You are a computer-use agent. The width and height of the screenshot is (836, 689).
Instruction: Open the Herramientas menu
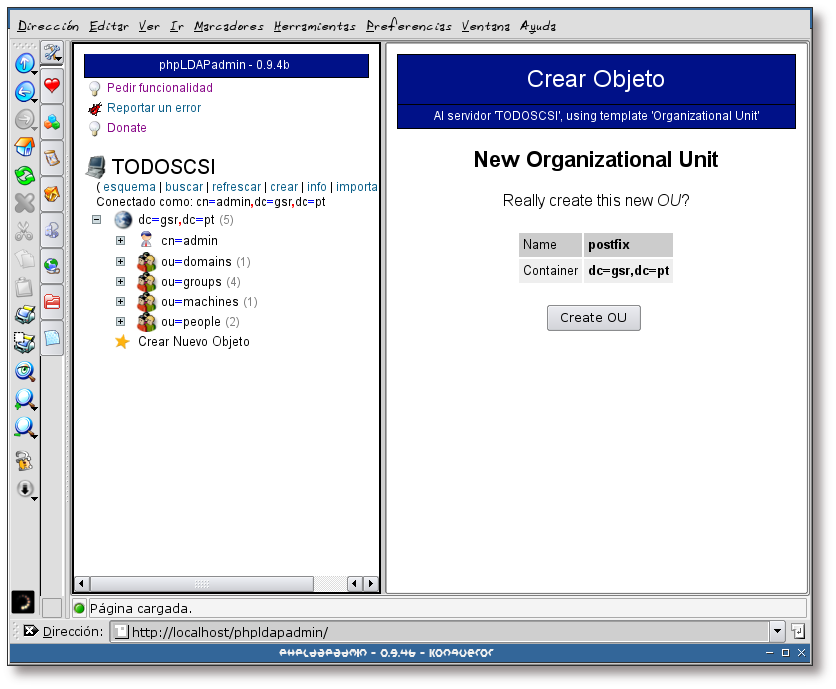point(314,26)
